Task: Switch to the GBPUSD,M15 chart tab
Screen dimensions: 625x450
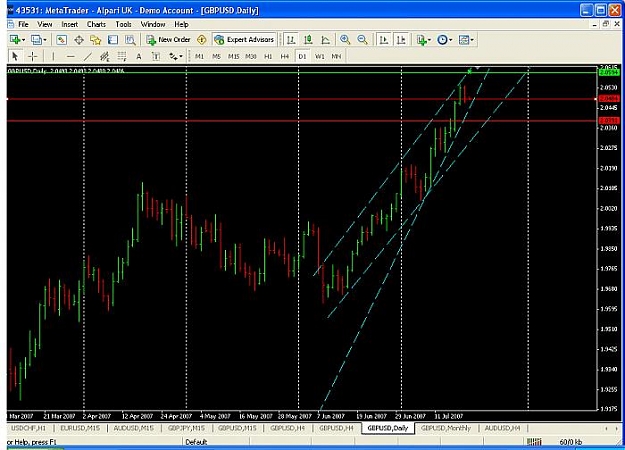Action: (237, 428)
